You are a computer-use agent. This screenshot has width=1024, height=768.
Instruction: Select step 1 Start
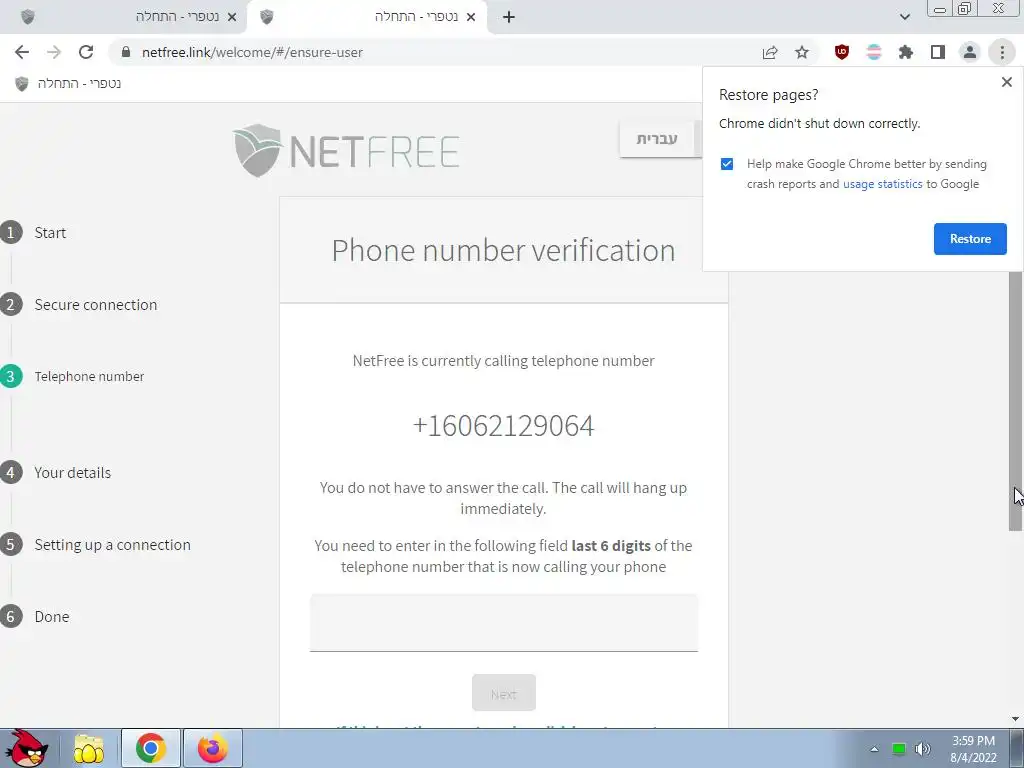coord(34,232)
